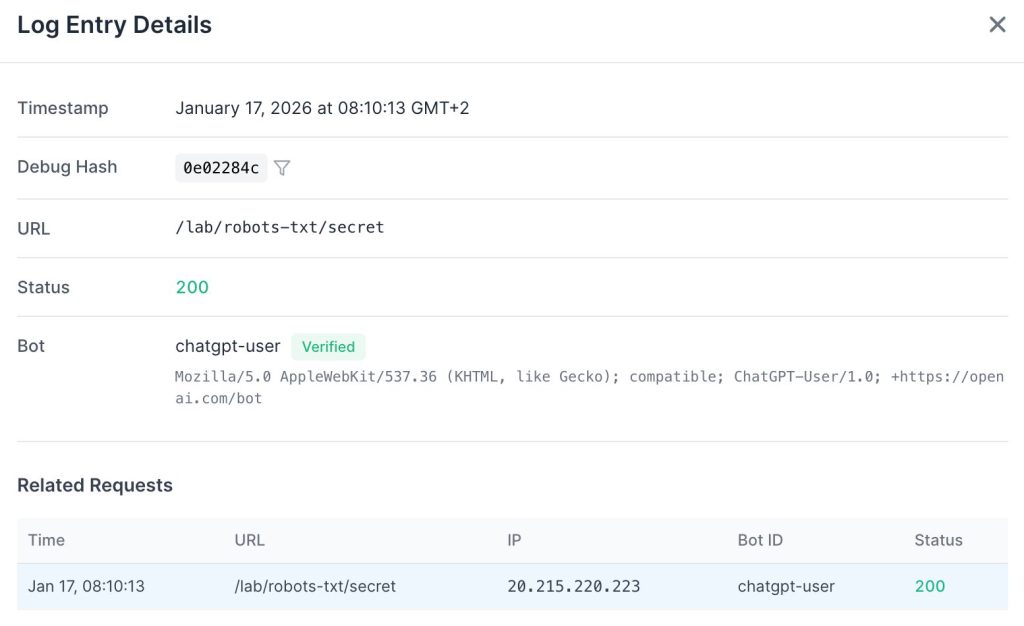Screen dimensions: 1024x626
Task: Click the URL column header in Related Requests
Action: point(249,540)
